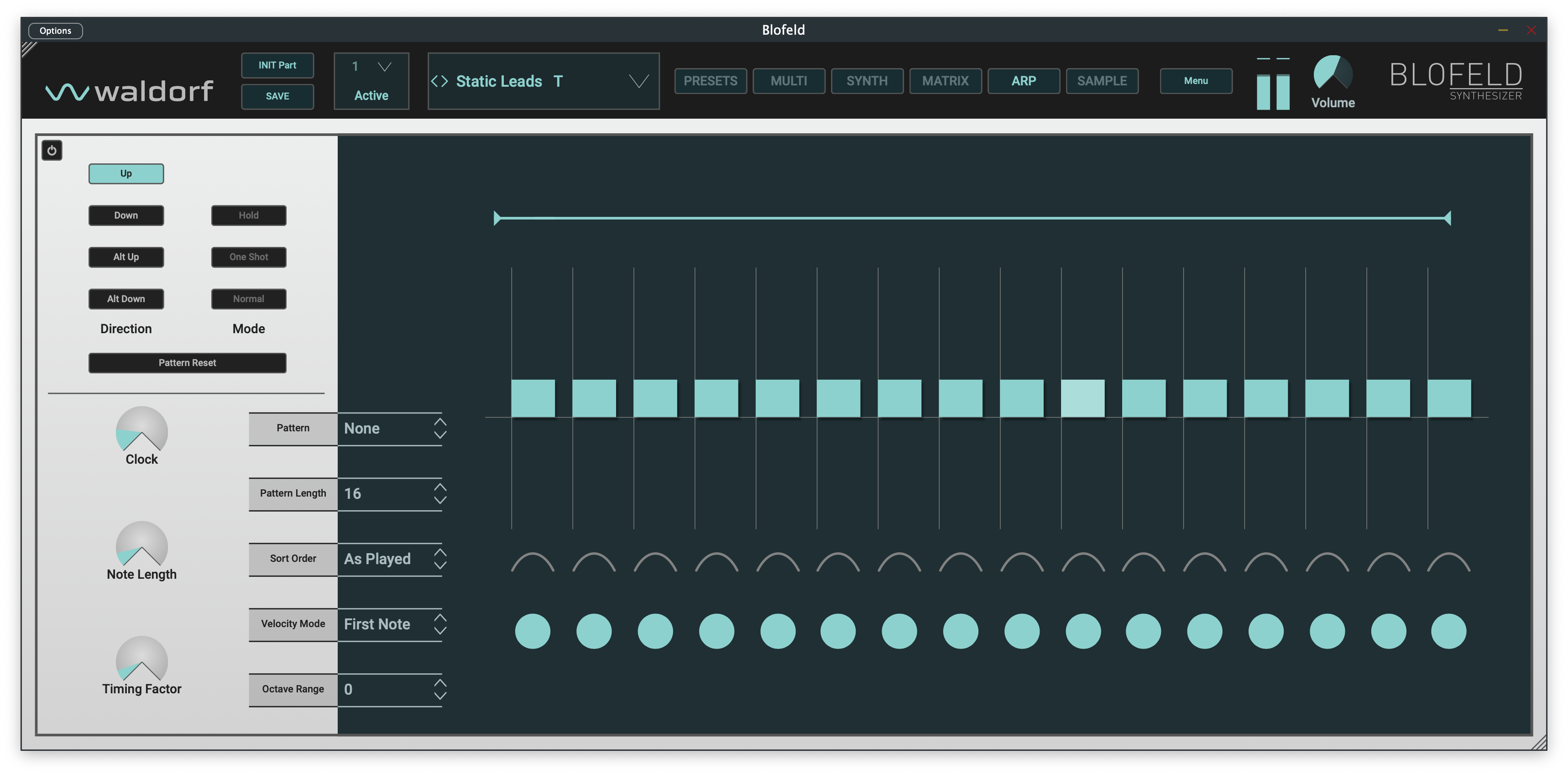The image size is (1568, 775).
Task: Toggle the last step circle
Action: point(1448,631)
